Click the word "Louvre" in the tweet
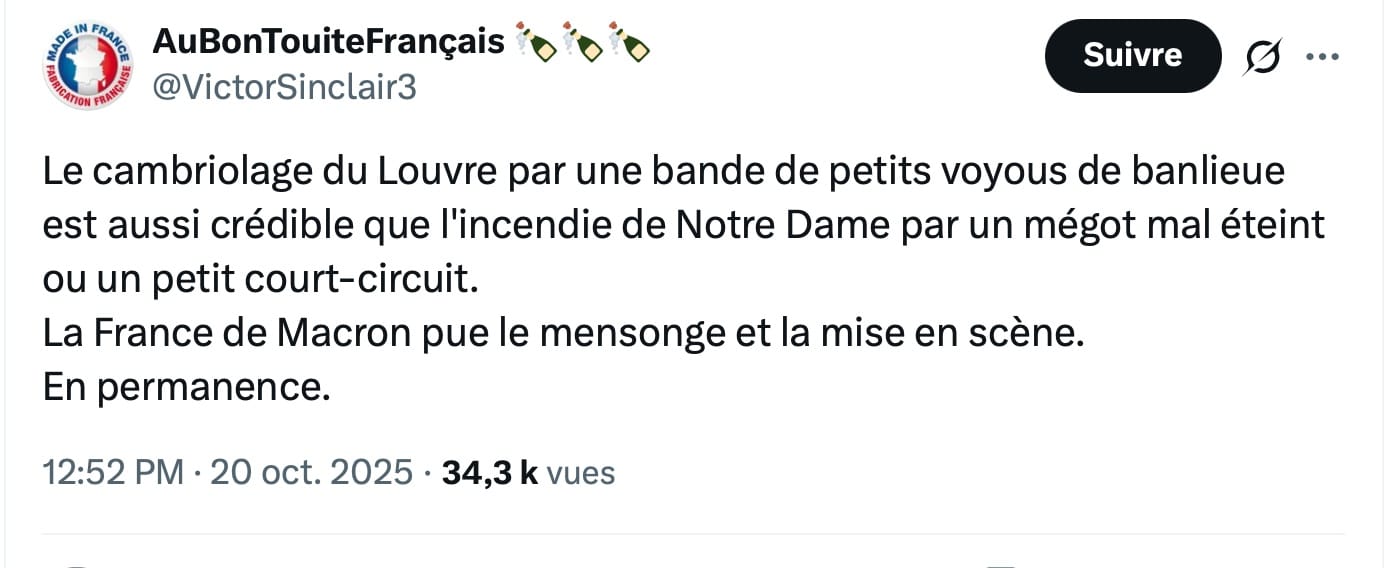 click(437, 173)
